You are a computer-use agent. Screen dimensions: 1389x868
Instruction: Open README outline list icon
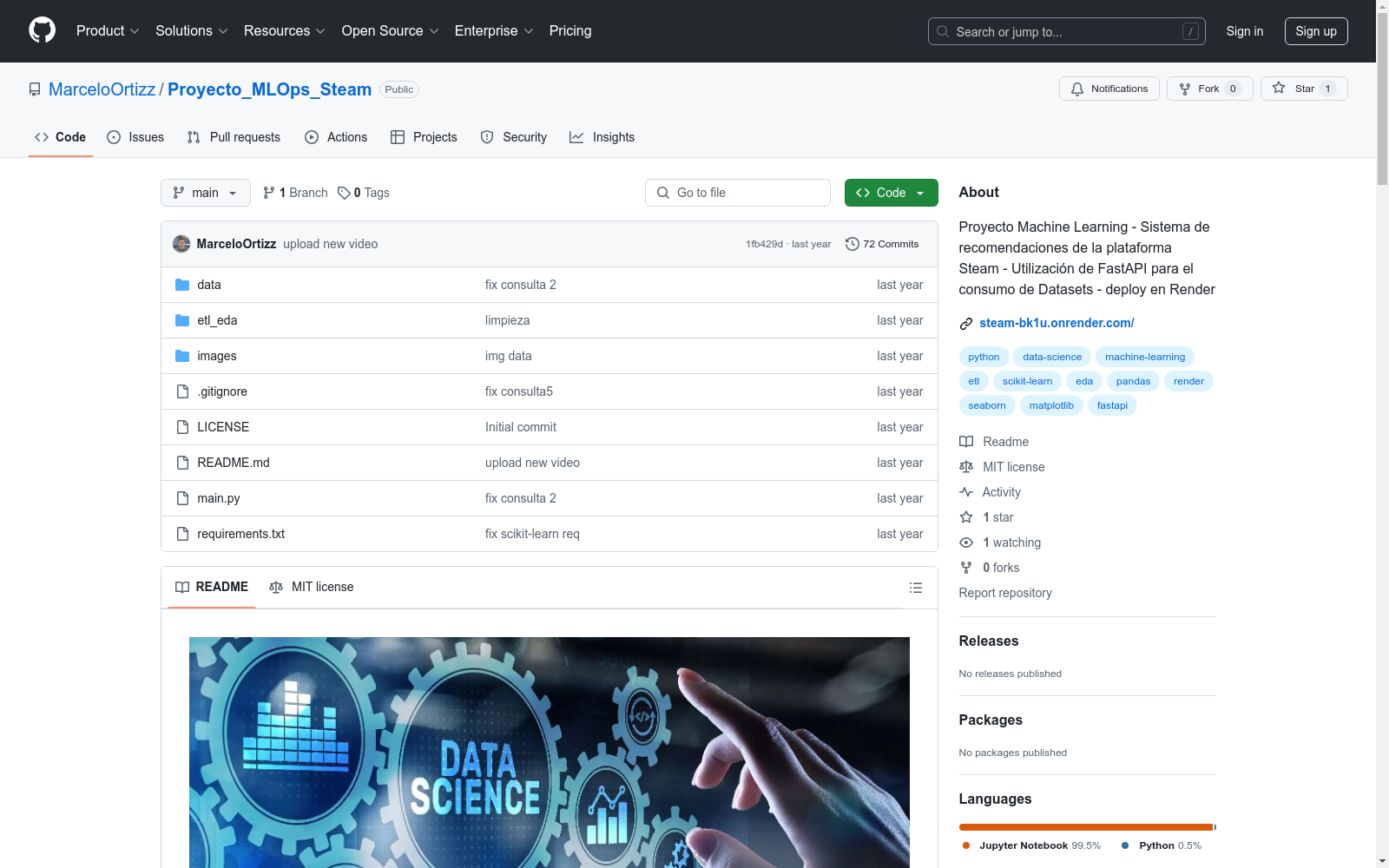point(915,588)
